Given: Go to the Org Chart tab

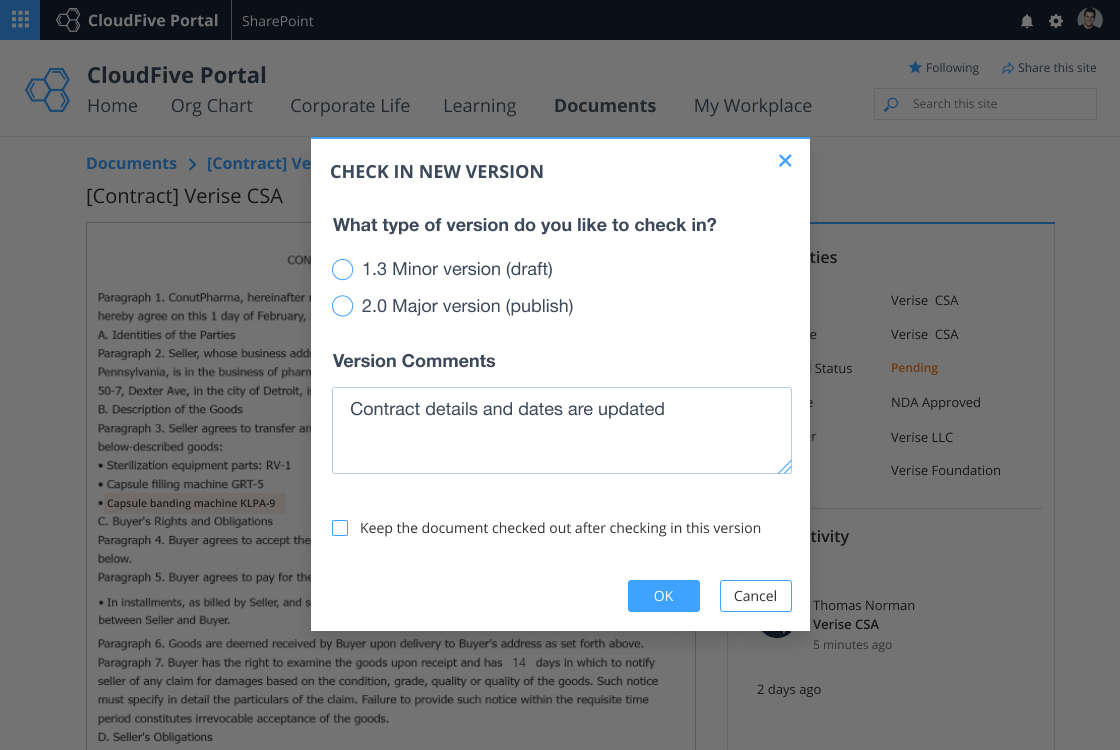Looking at the screenshot, I should pos(212,106).
